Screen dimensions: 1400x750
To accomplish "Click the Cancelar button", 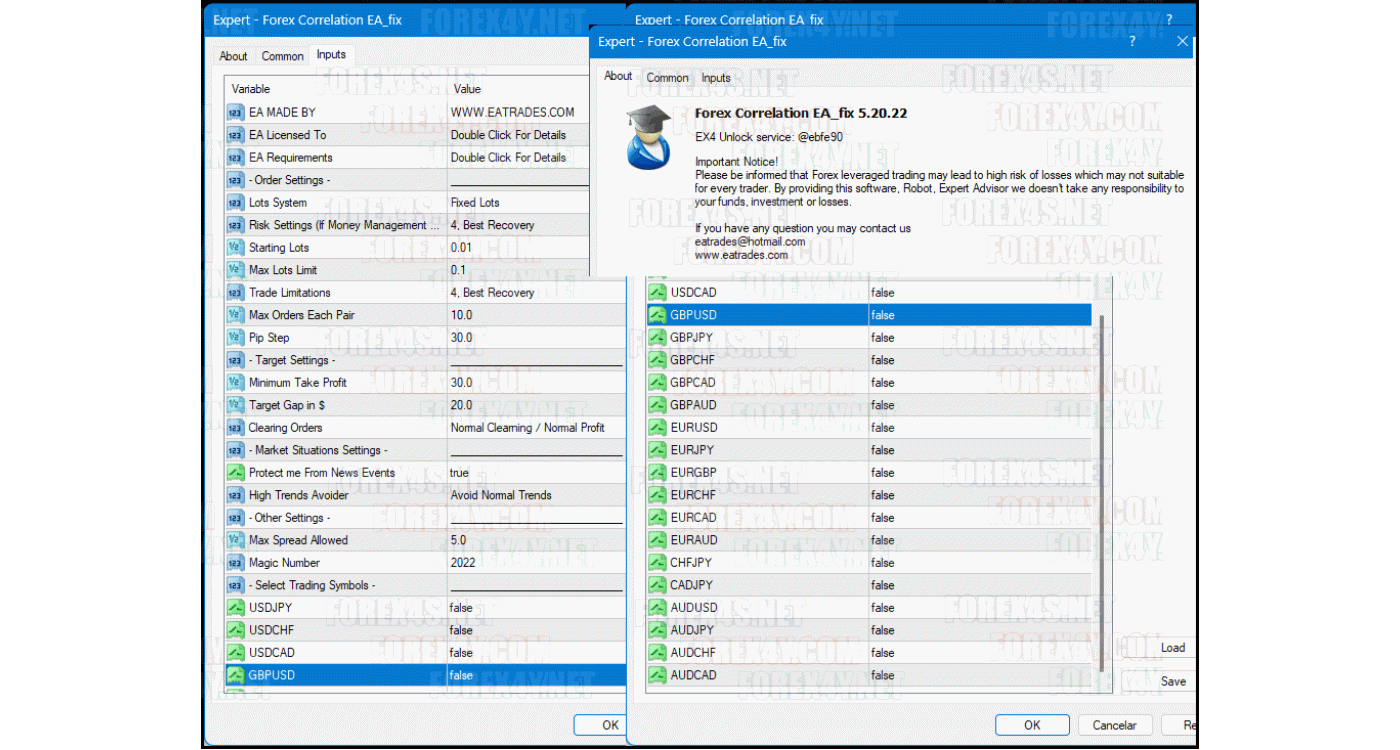I will pyautogui.click(x=1114, y=725).
